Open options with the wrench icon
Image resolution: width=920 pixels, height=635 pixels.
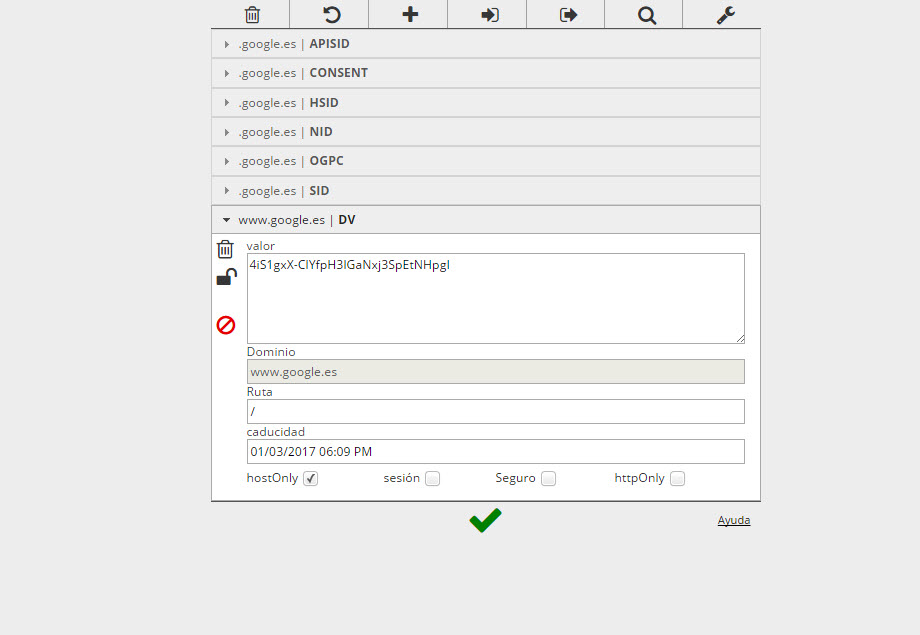(x=726, y=15)
